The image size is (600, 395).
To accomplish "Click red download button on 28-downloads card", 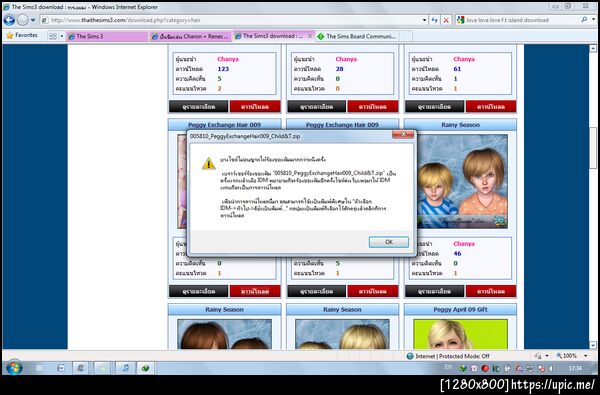I will tap(373, 106).
